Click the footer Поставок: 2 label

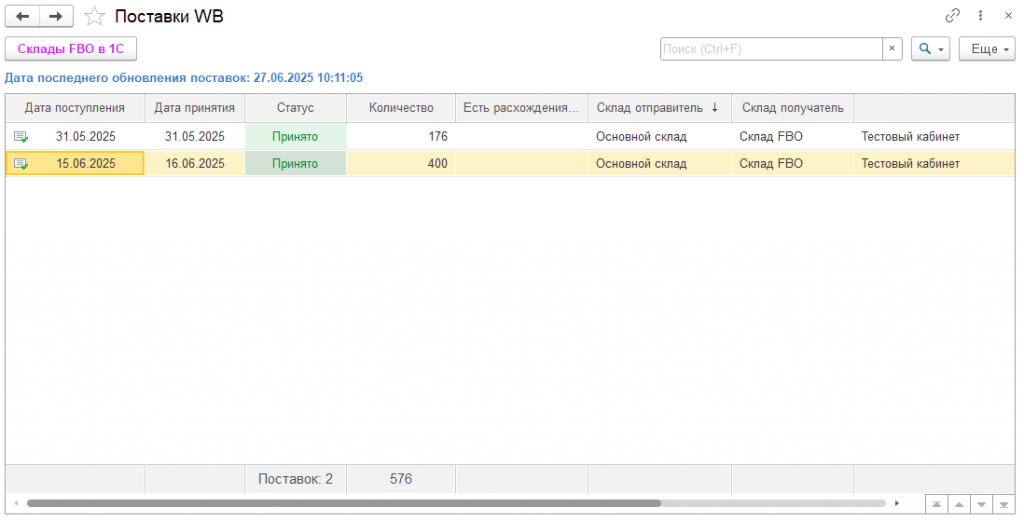pyautogui.click(x=295, y=479)
